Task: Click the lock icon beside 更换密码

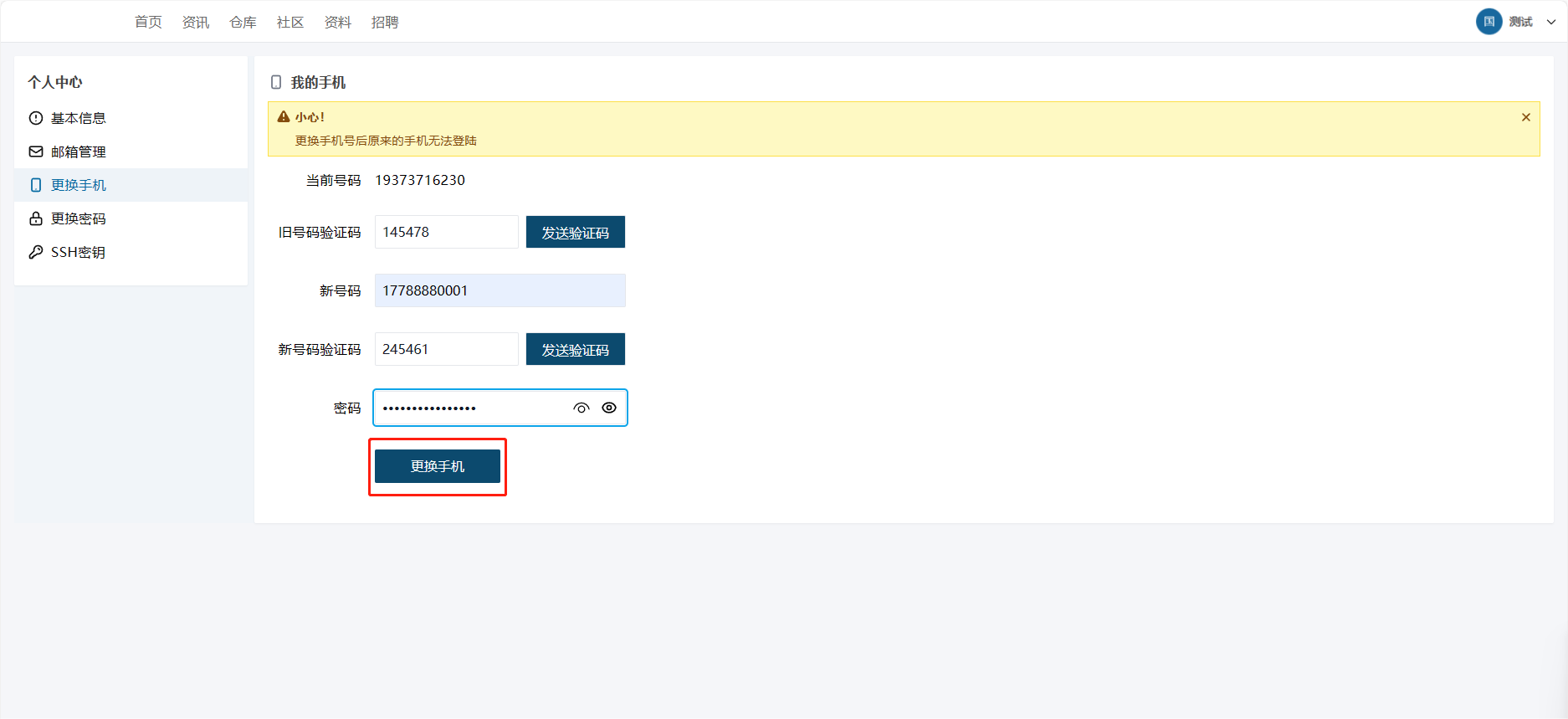Action: (x=36, y=218)
